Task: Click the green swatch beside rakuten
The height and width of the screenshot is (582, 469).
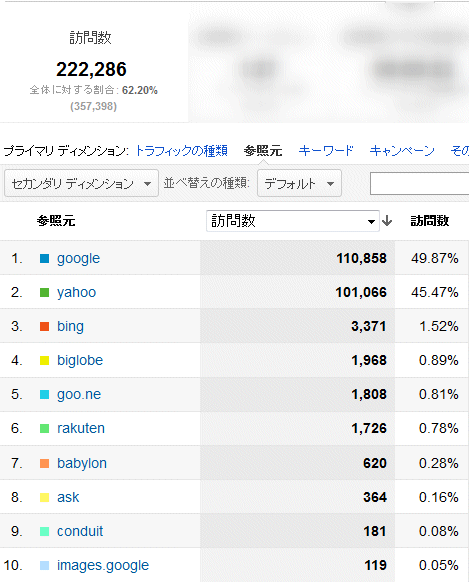Action: tap(45, 428)
